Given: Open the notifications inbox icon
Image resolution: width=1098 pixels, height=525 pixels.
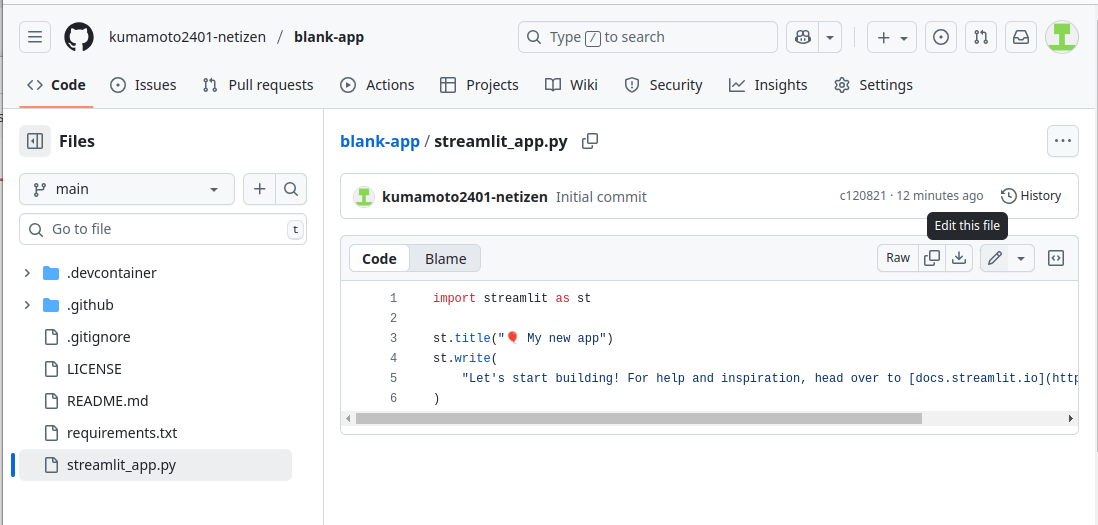Looking at the screenshot, I should [1021, 37].
